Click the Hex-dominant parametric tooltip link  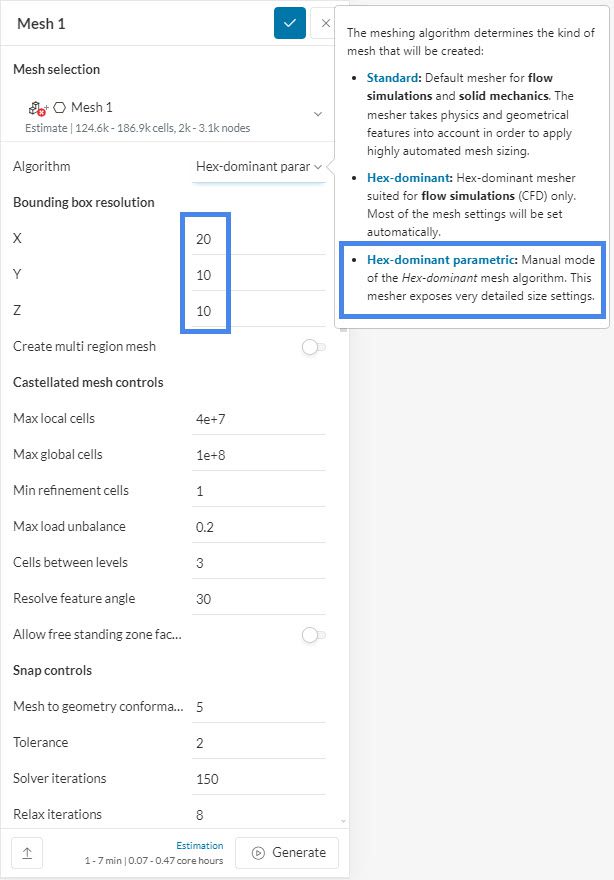440,260
